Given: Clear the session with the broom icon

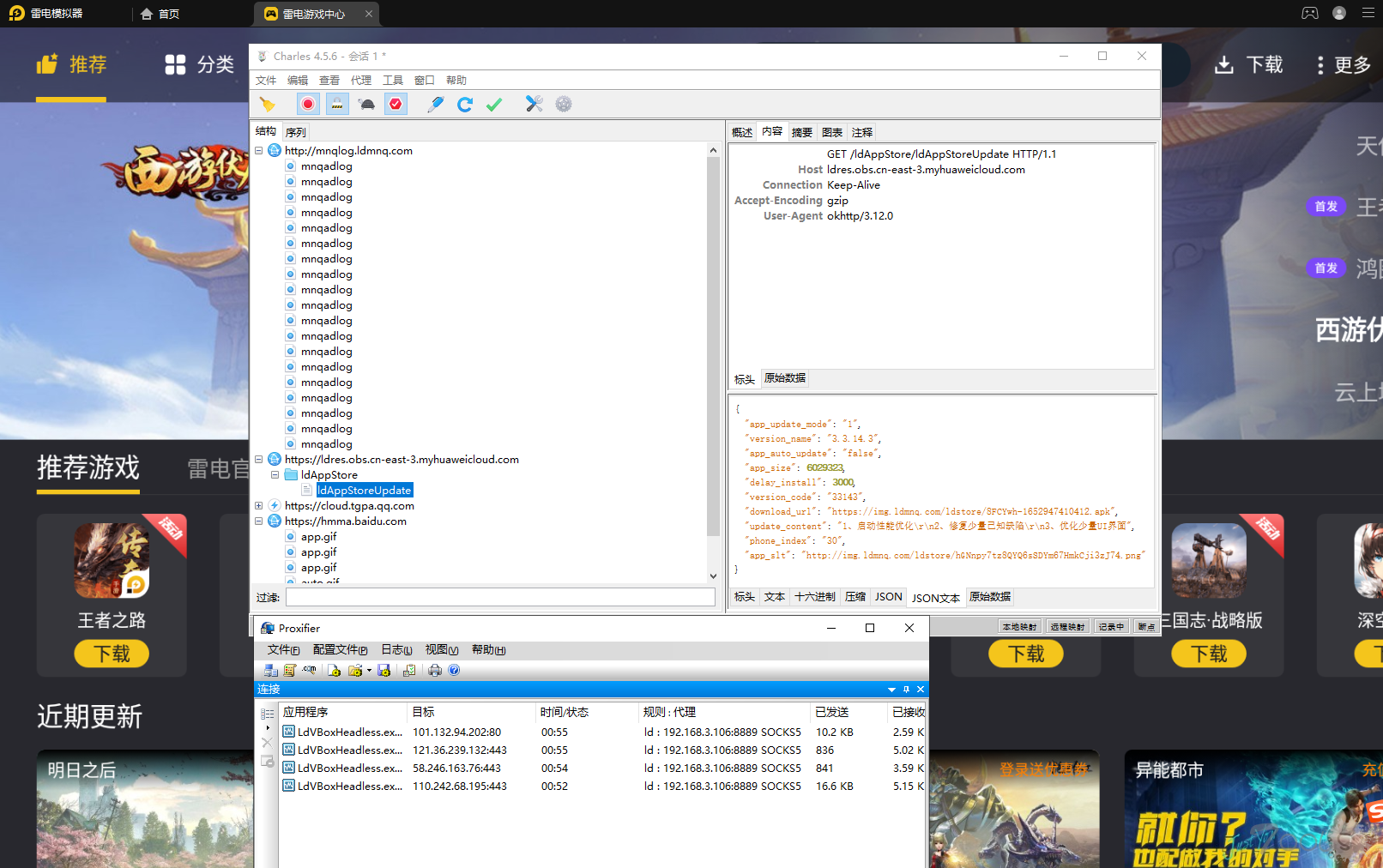Looking at the screenshot, I should tap(268, 105).
